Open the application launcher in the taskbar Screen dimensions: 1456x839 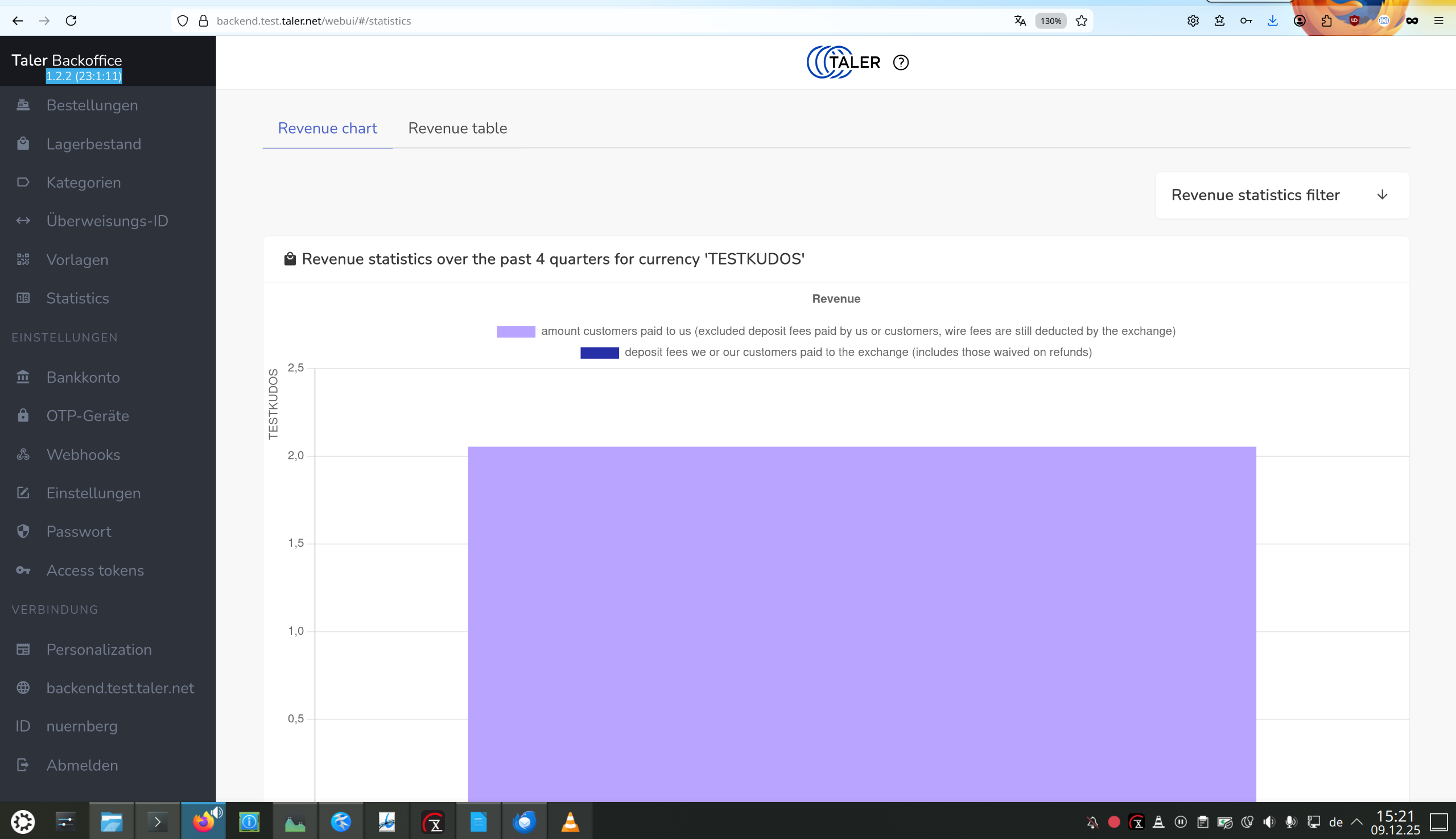point(23,821)
